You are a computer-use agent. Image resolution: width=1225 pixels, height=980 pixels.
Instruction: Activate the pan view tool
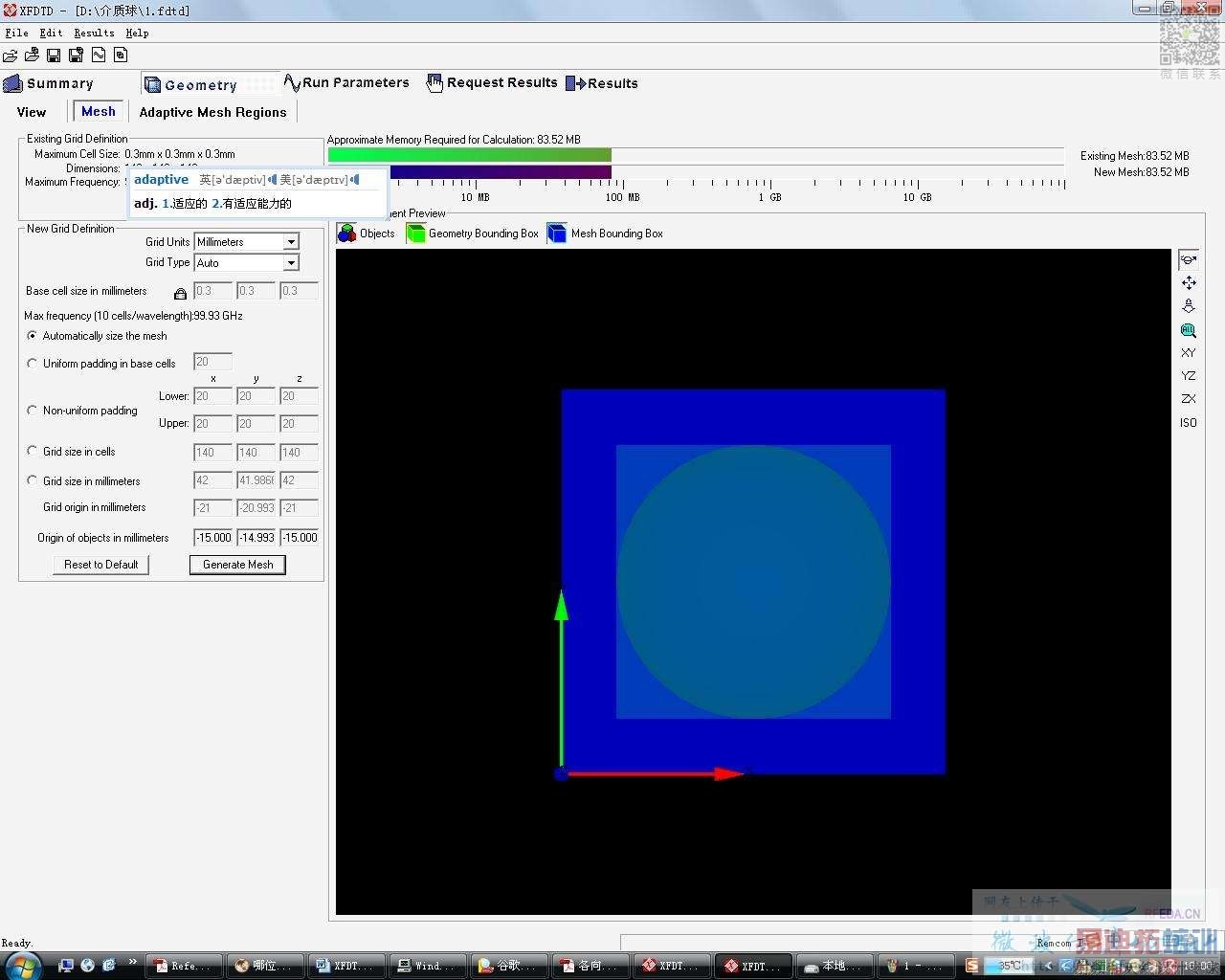click(1188, 283)
